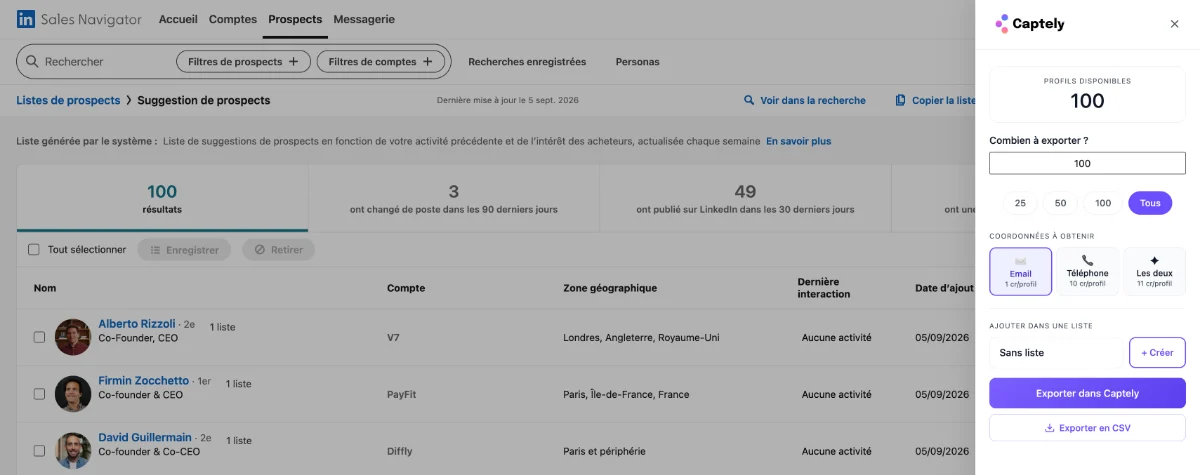Screen dimensions: 1200x475
Task: Check the Tout sélectionner checkbox
Action: (34, 249)
